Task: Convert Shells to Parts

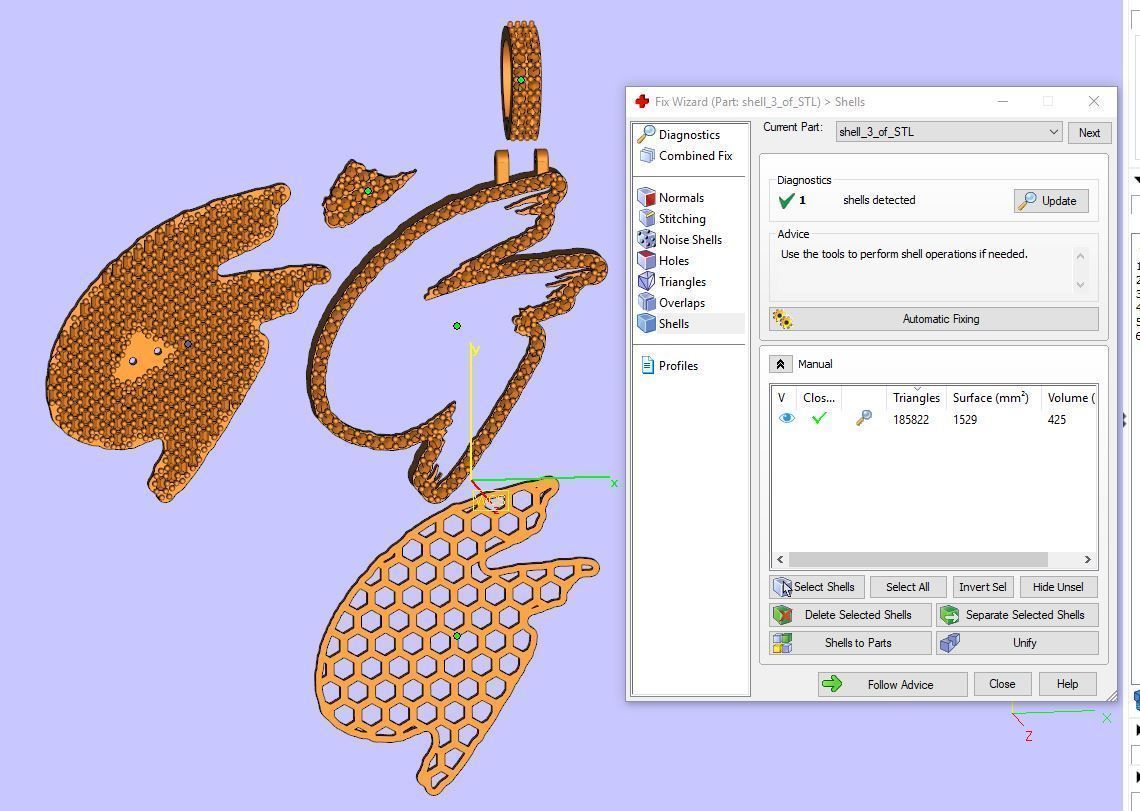Action: coord(851,643)
